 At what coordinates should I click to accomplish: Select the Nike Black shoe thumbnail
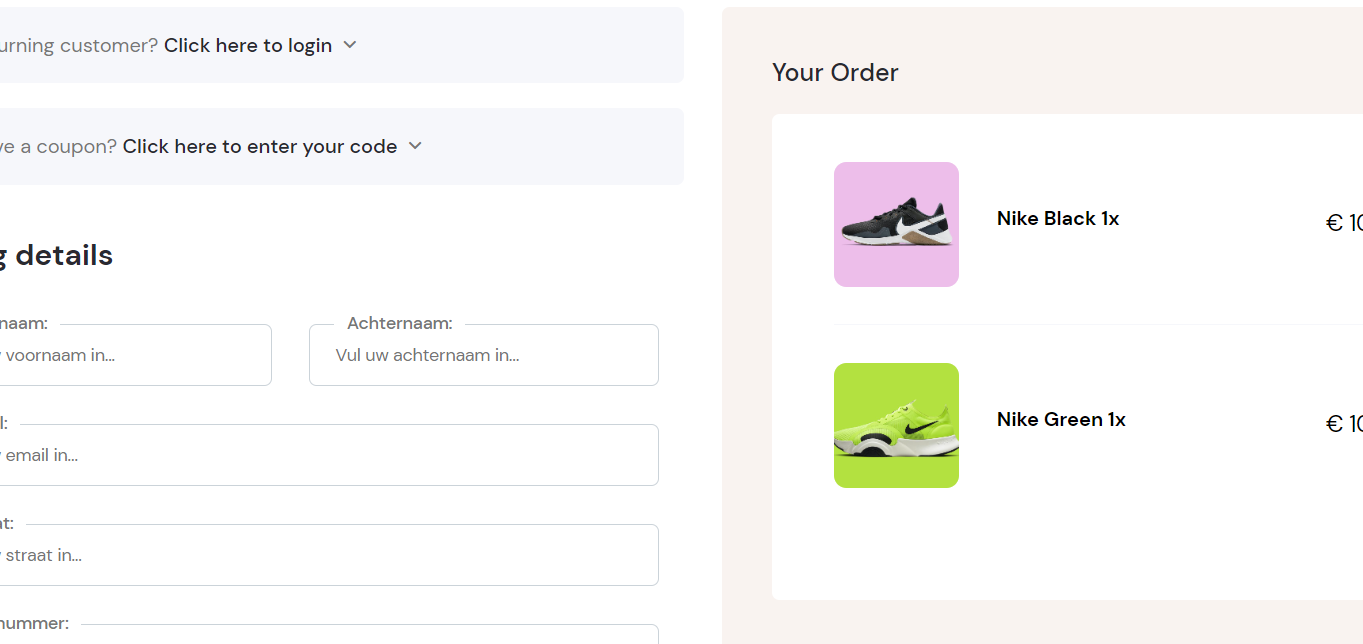click(x=896, y=225)
